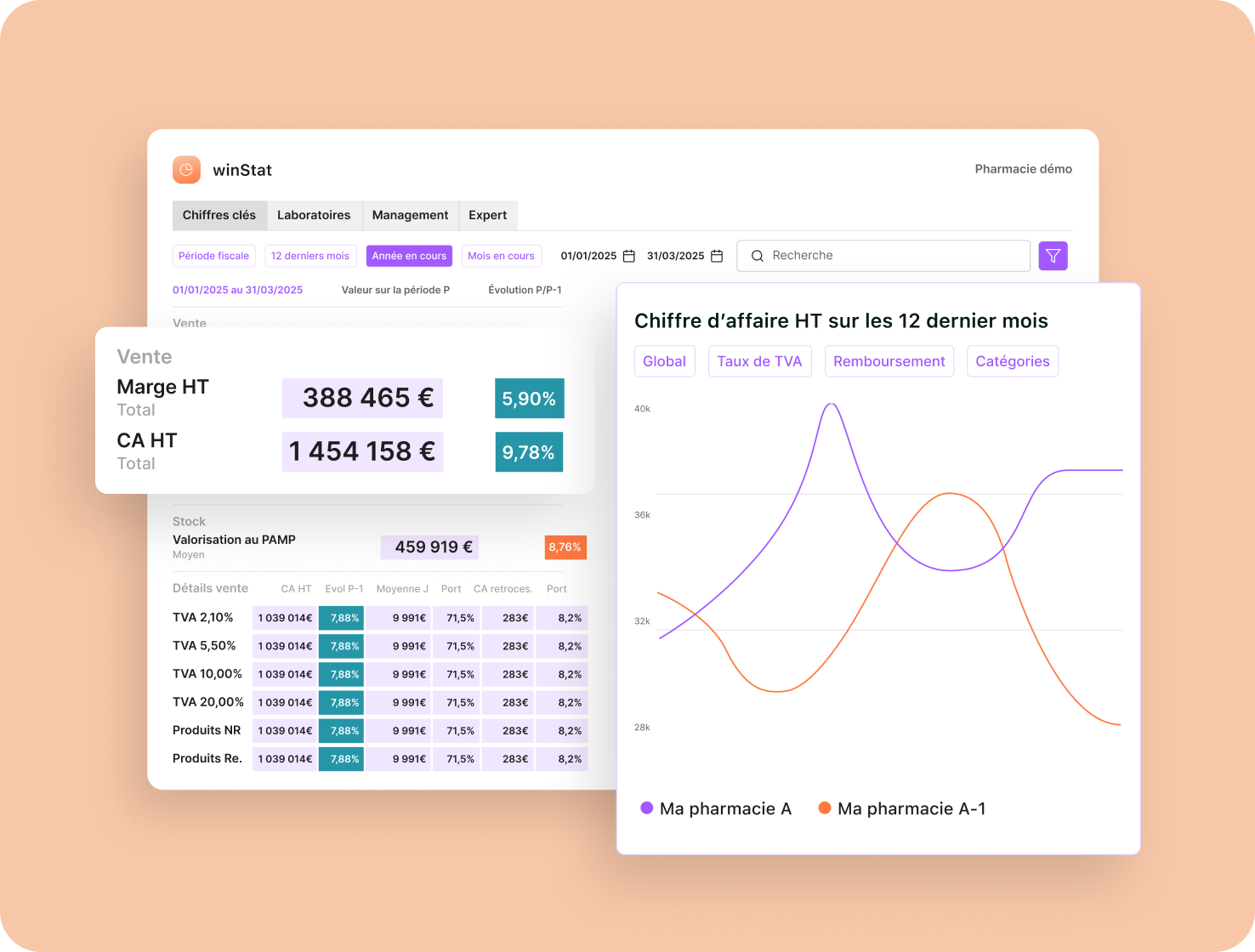
Task: Switch to the Chiffres clés tab
Action: 219,215
